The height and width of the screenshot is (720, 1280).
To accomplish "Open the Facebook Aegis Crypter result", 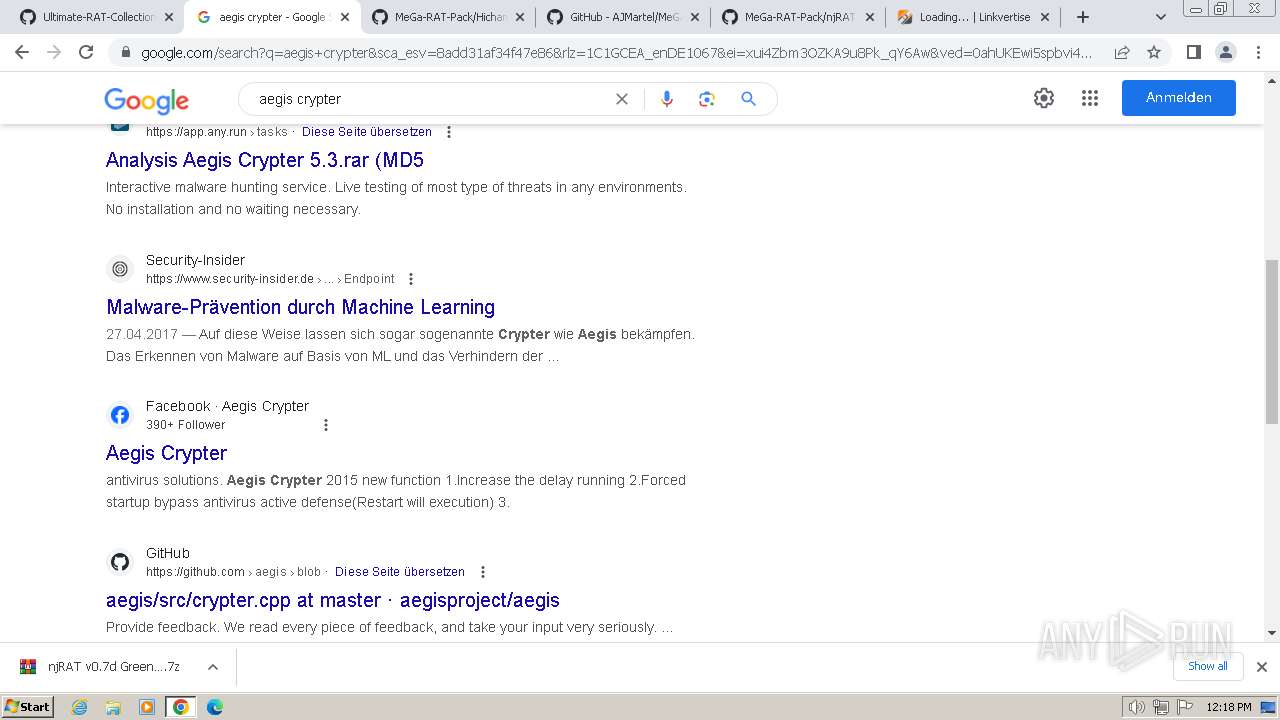I will 166,453.
